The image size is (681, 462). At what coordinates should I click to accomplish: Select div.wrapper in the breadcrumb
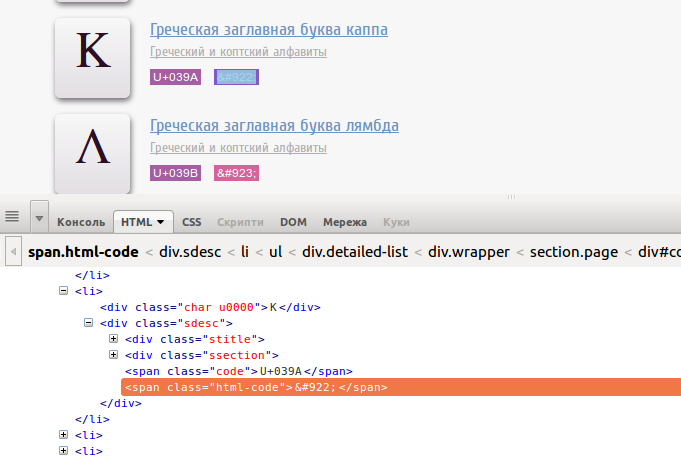469,252
